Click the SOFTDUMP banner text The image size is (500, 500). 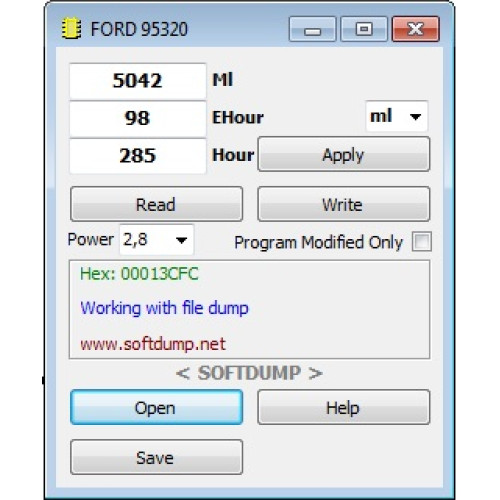[249, 373]
